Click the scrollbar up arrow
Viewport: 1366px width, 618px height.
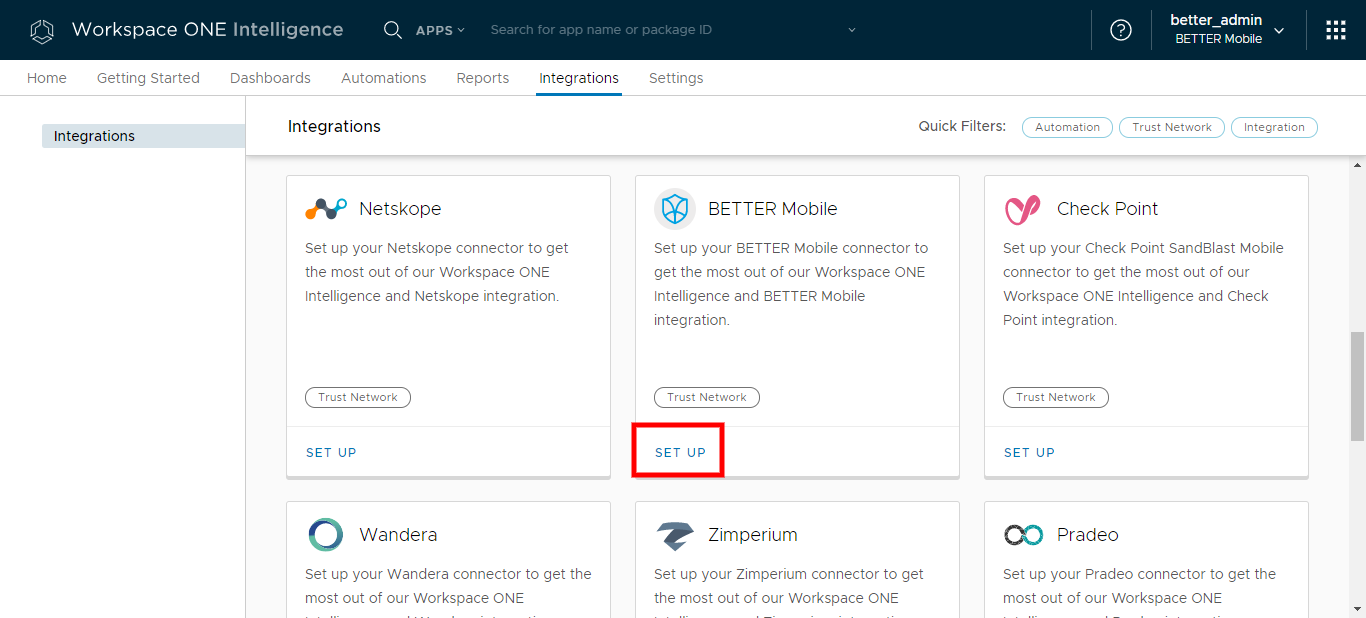[1358, 165]
